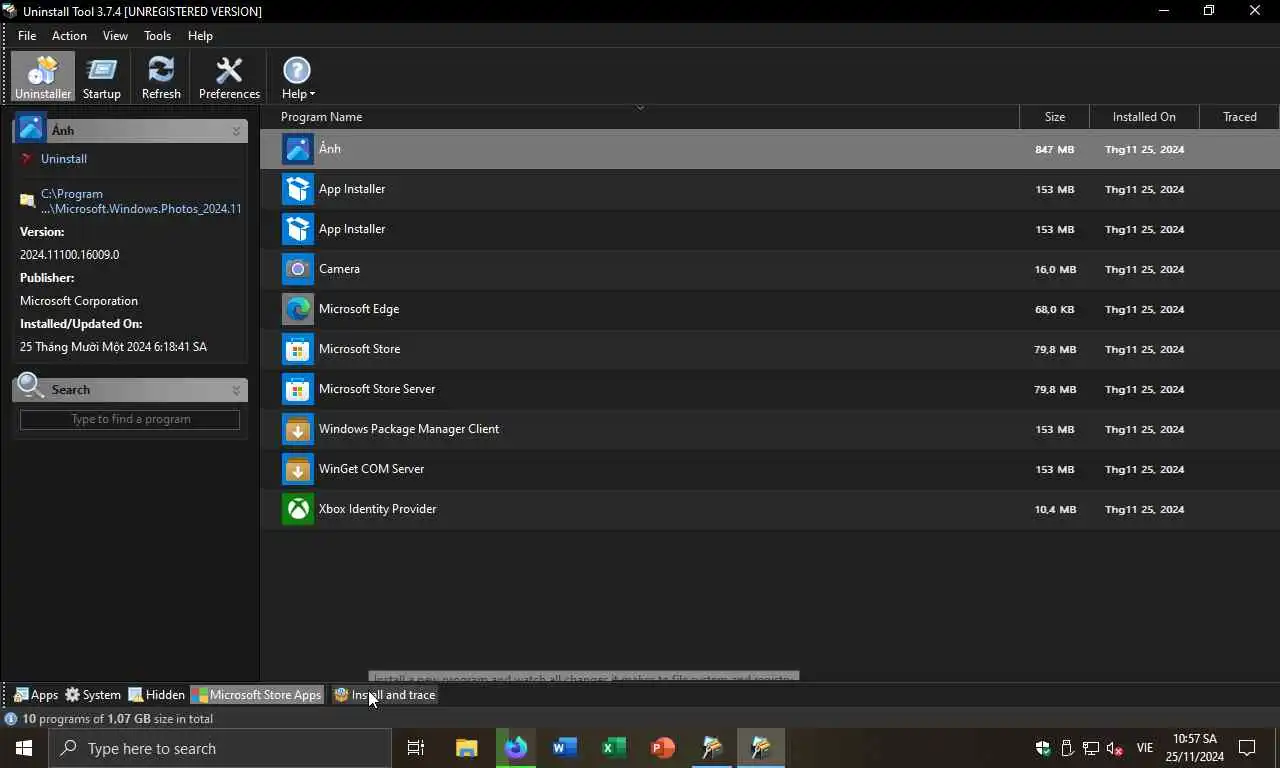
Task: Sort by Installed On column
Action: pyautogui.click(x=1144, y=117)
